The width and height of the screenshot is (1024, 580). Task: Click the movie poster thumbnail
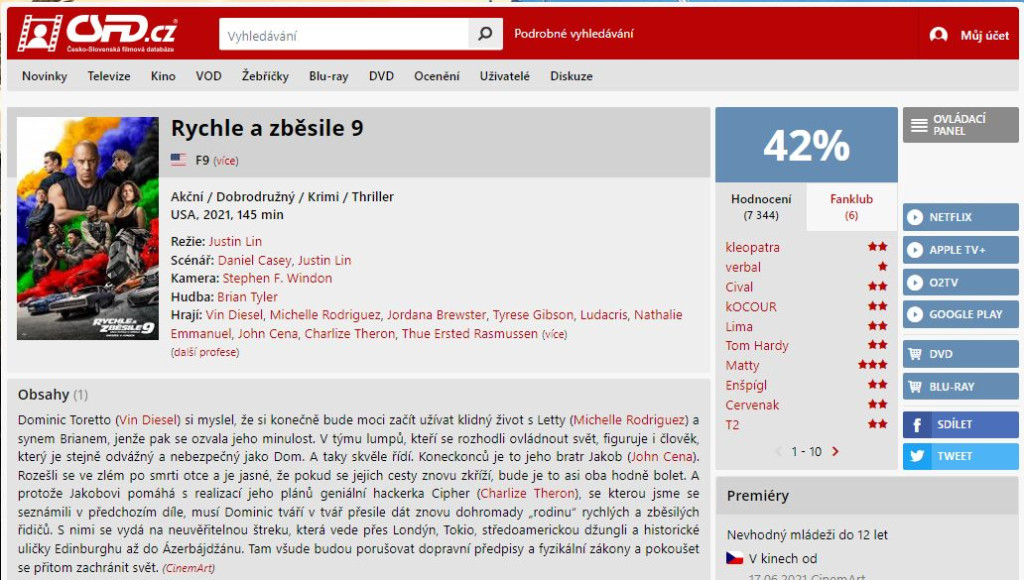click(x=88, y=228)
